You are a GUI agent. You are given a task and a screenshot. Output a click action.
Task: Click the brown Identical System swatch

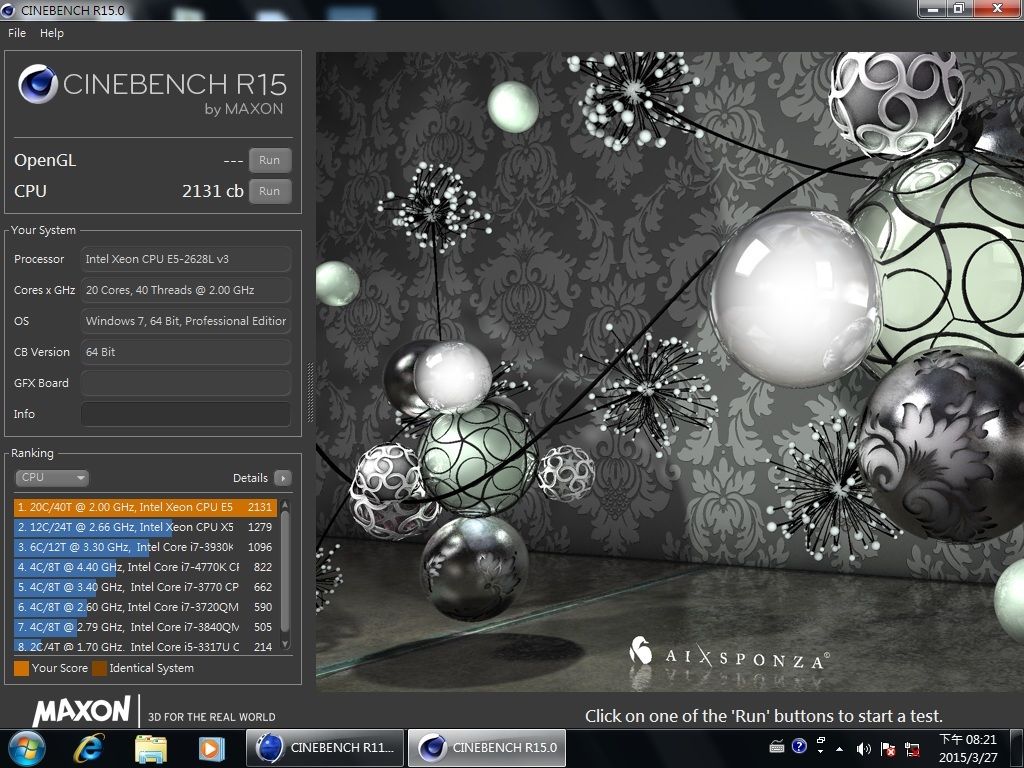point(99,668)
